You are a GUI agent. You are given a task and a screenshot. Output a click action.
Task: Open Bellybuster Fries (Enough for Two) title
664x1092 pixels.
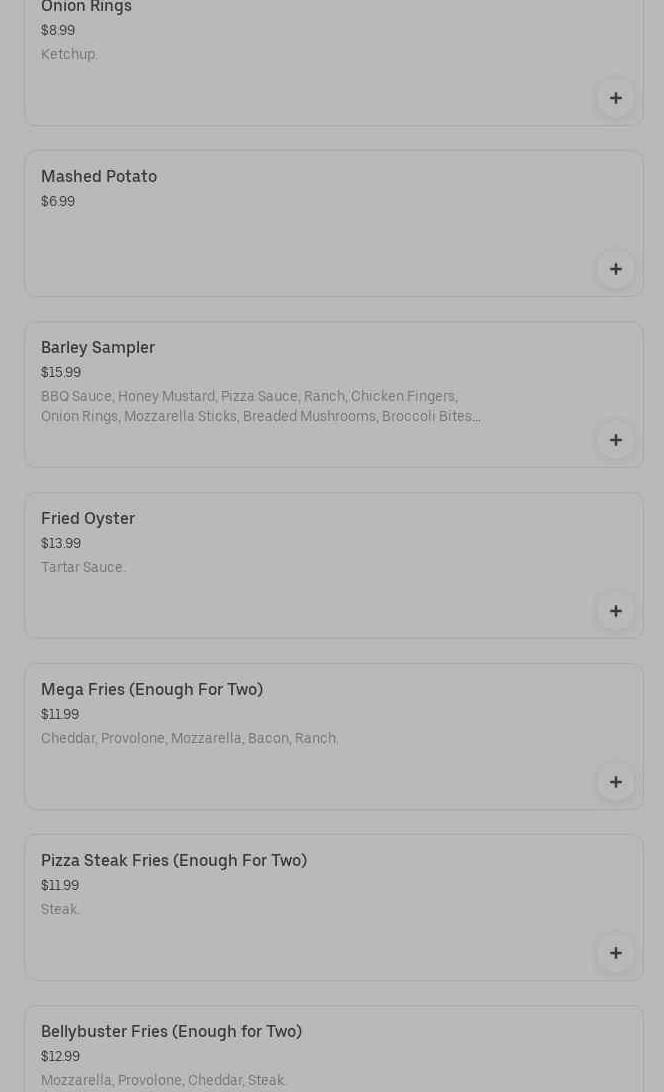pyautogui.click(x=171, y=1031)
